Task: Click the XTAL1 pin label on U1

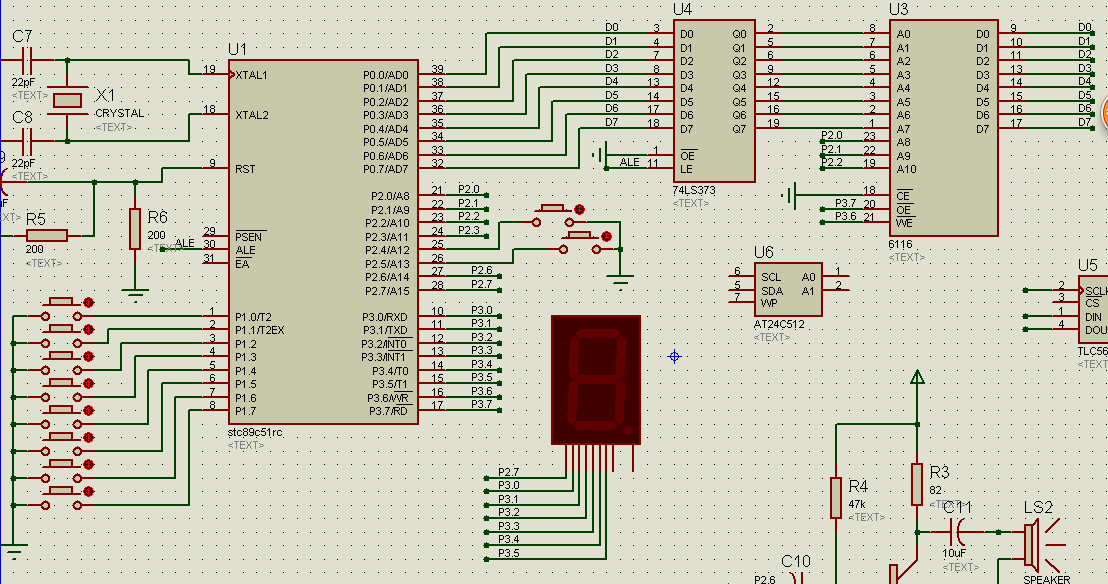Action: [x=252, y=75]
